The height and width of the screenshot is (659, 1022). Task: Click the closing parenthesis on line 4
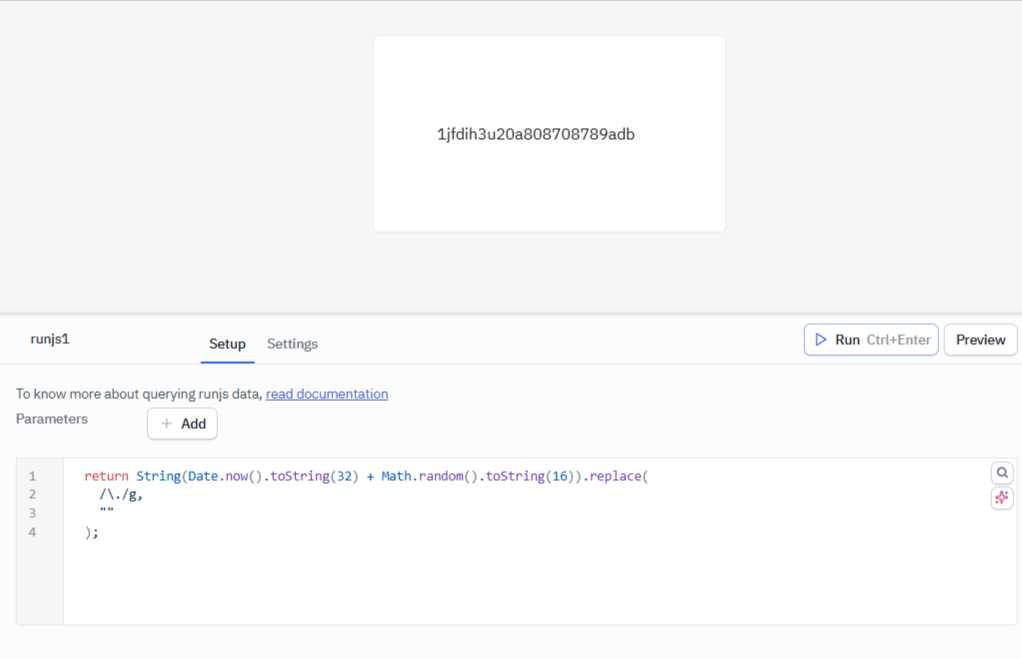[85, 531]
